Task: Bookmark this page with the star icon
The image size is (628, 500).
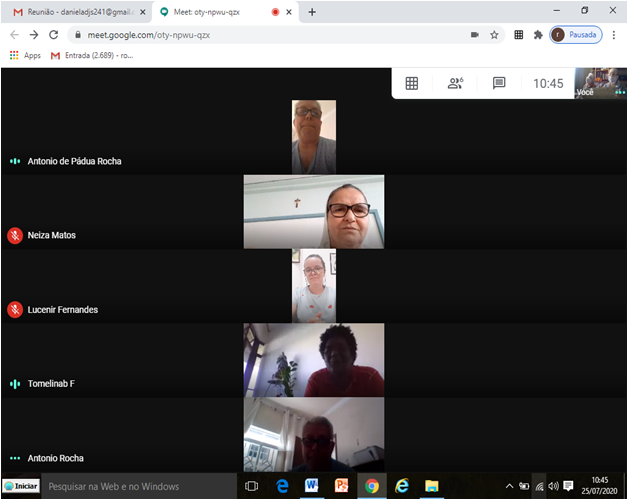Action: [494, 34]
